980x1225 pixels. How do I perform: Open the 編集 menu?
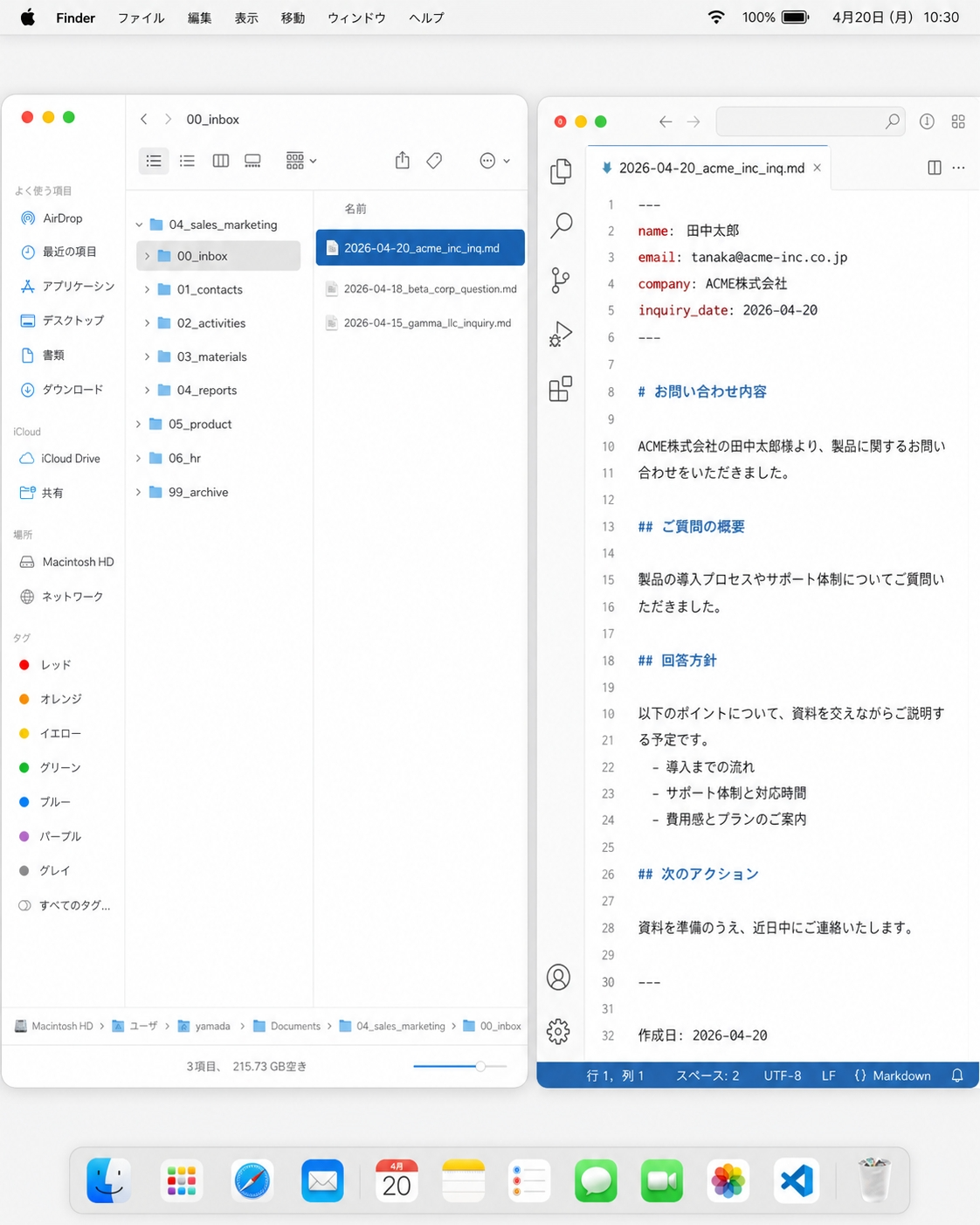[200, 17]
